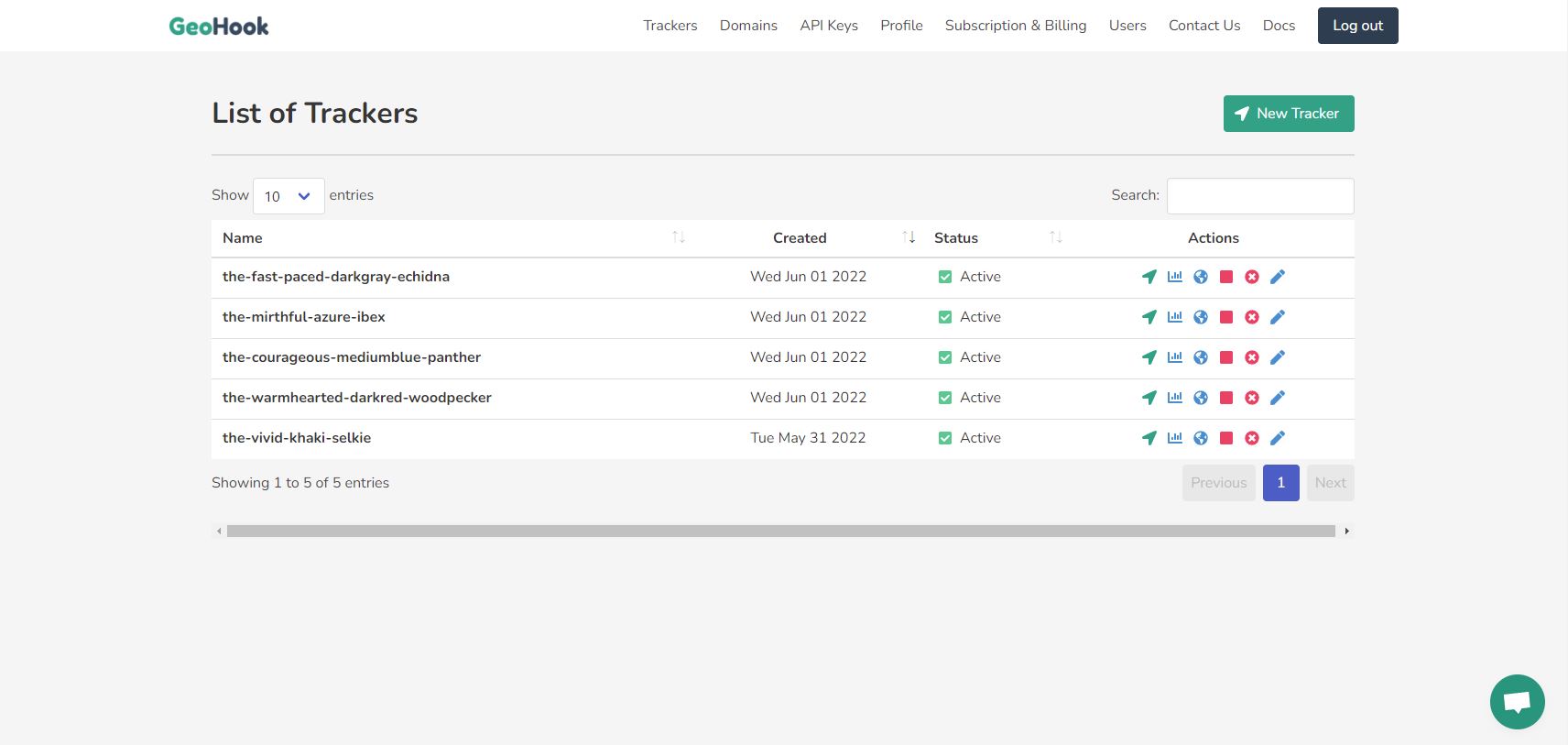Screen dimensions: 1568x745
Task: Click the New Tracker button
Action: (1289, 114)
